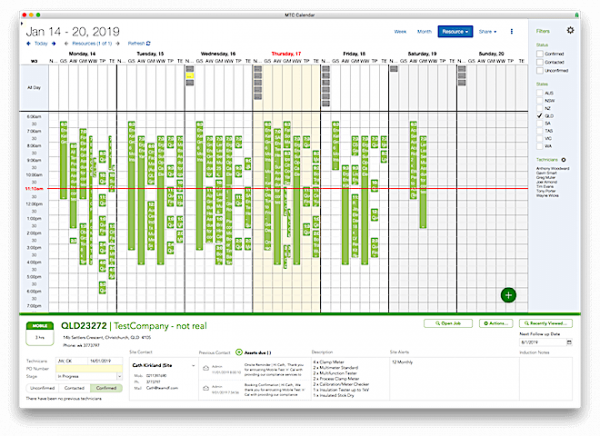
Task: Click the Recently Viewed button
Action: pos(546,323)
